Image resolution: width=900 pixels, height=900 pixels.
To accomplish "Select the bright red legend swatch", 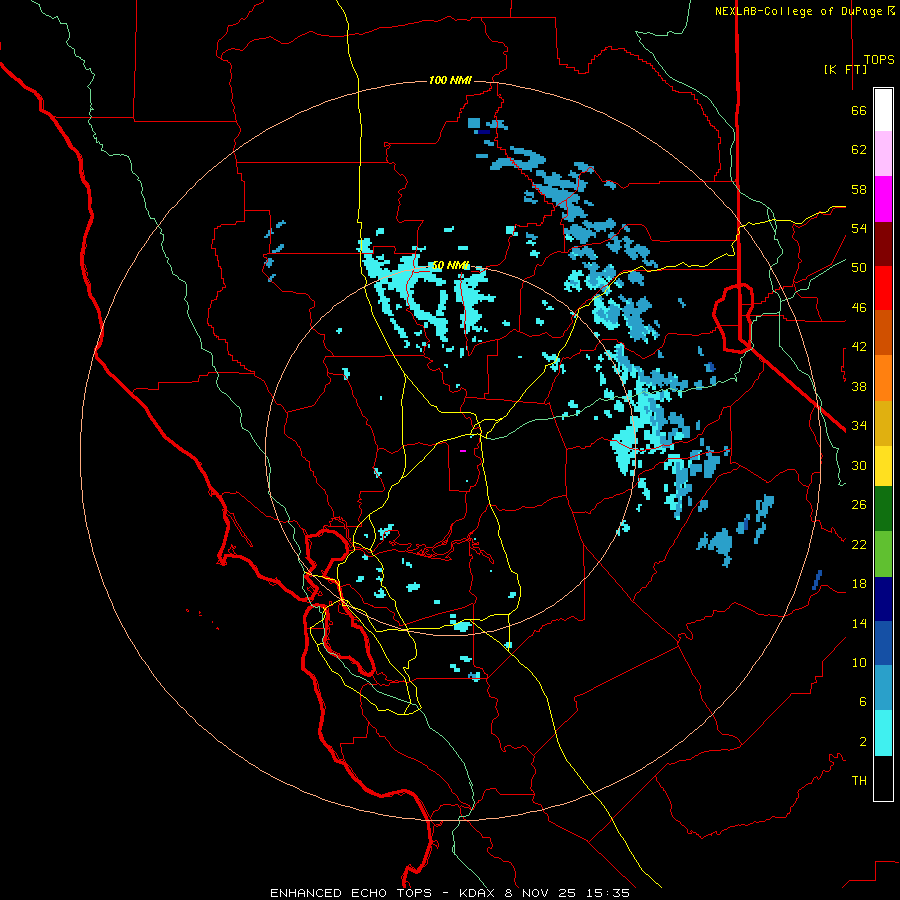I will [x=883, y=288].
